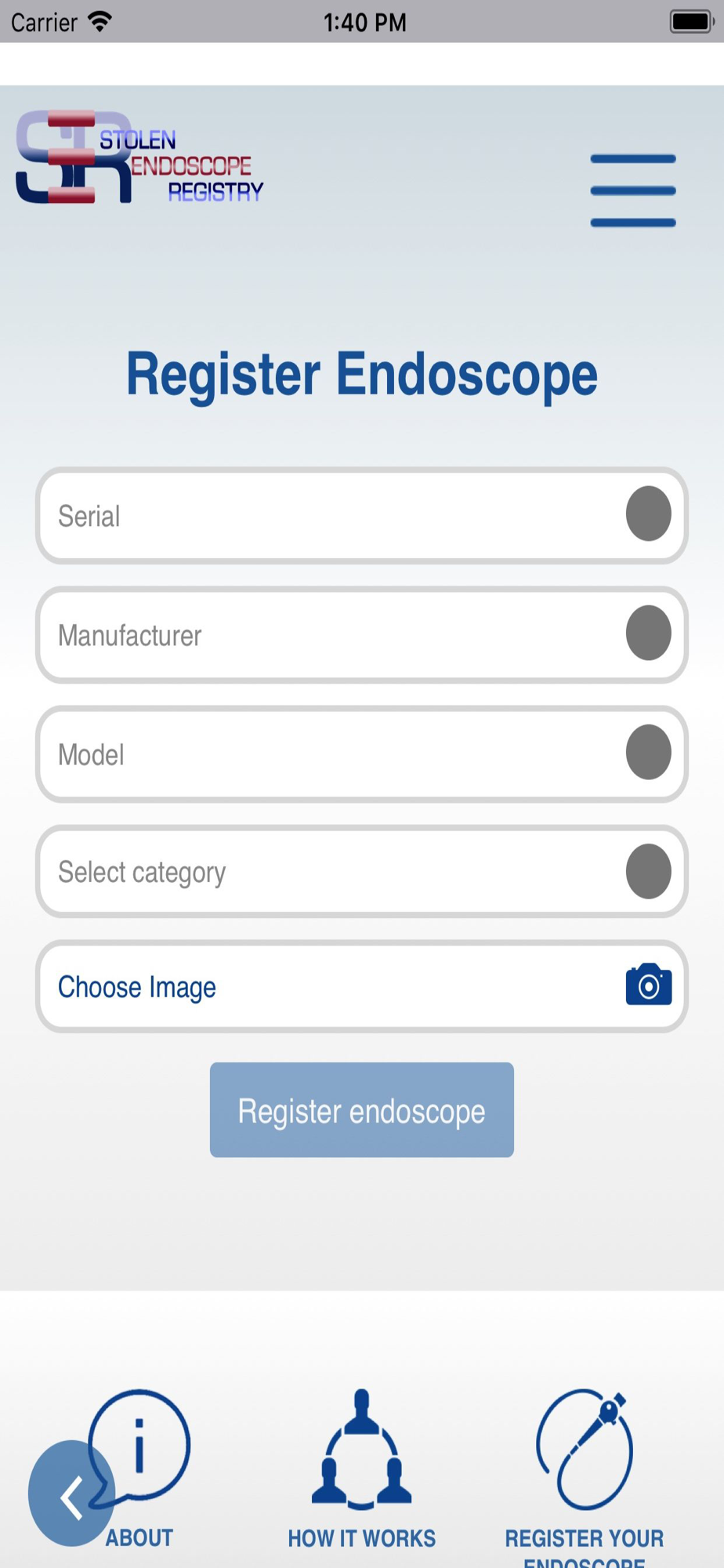The height and width of the screenshot is (1568, 724).
Task: Open the hamburger menu
Action: (x=633, y=191)
